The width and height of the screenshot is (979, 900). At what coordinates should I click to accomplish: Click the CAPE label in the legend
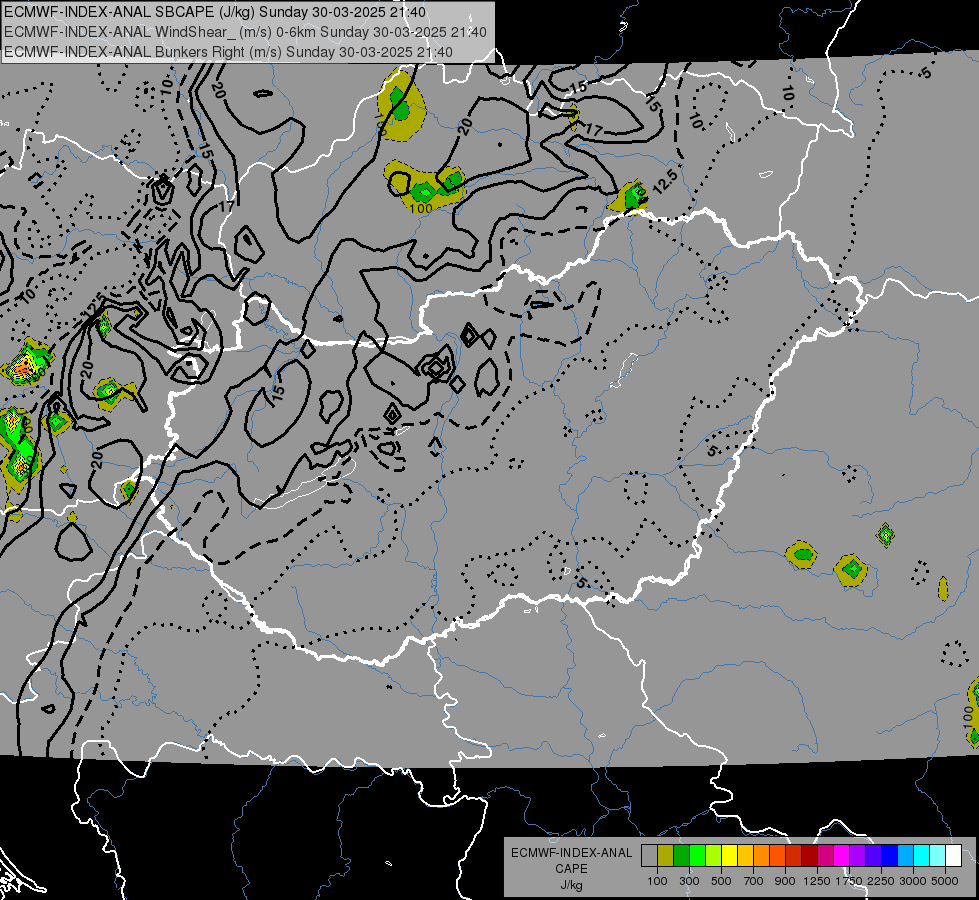[x=571, y=869]
